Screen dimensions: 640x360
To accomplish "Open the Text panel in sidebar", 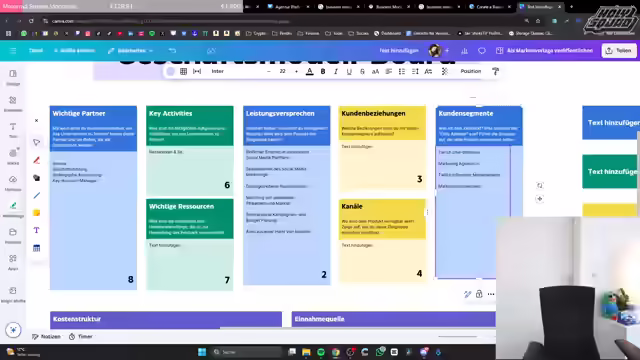I will click(x=13, y=130).
